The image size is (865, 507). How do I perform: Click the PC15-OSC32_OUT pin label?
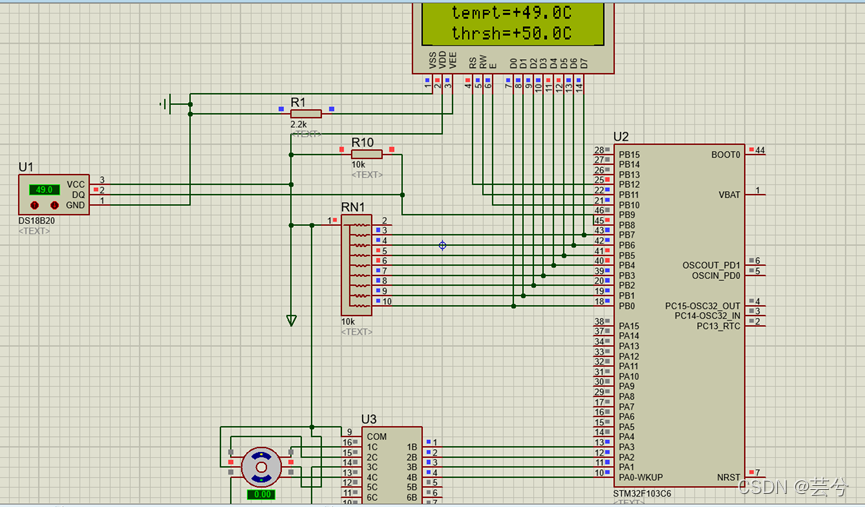703,306
